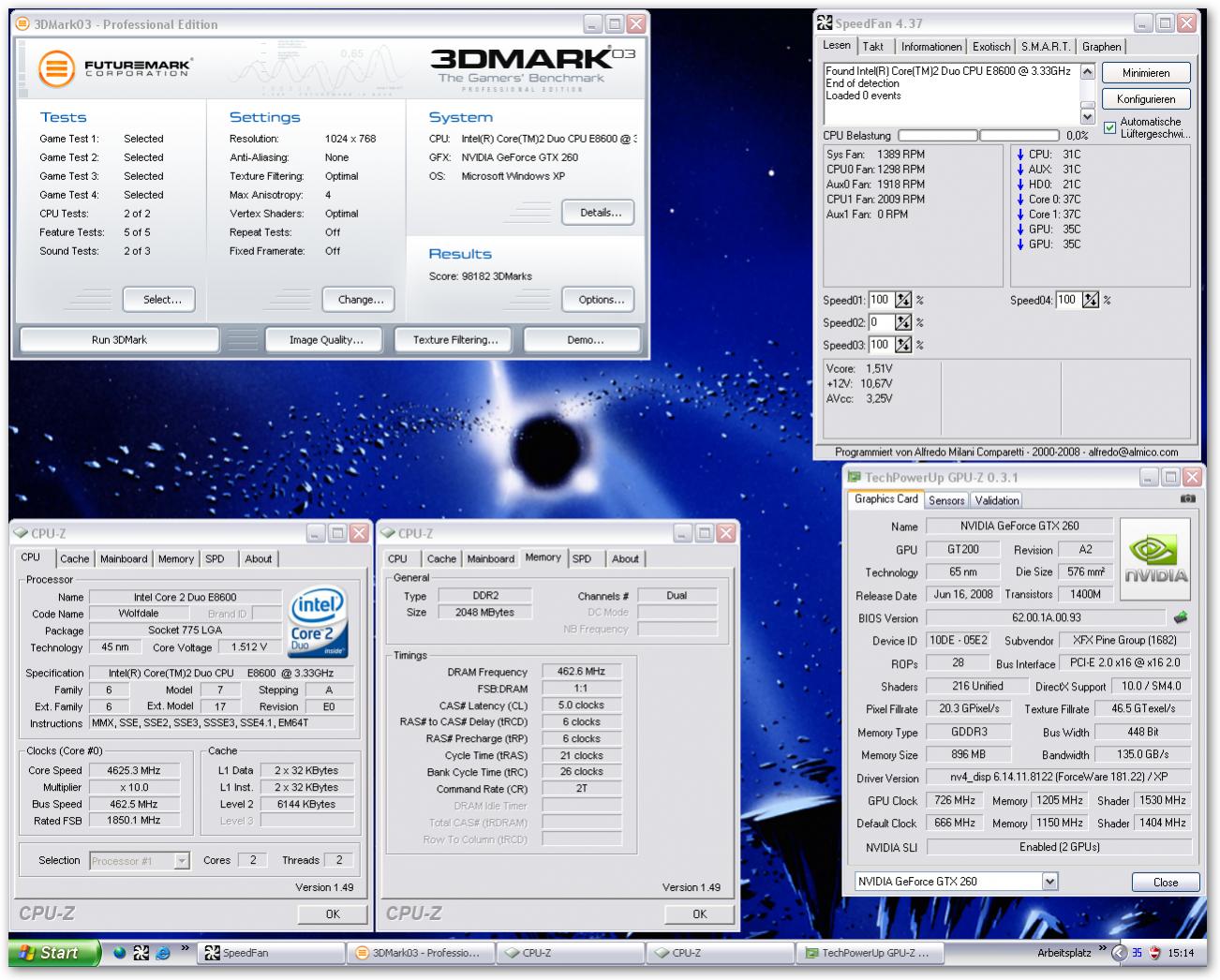The image size is (1220, 980).
Task: Click OK in the CPU-Z Memory window
Action: [699, 913]
